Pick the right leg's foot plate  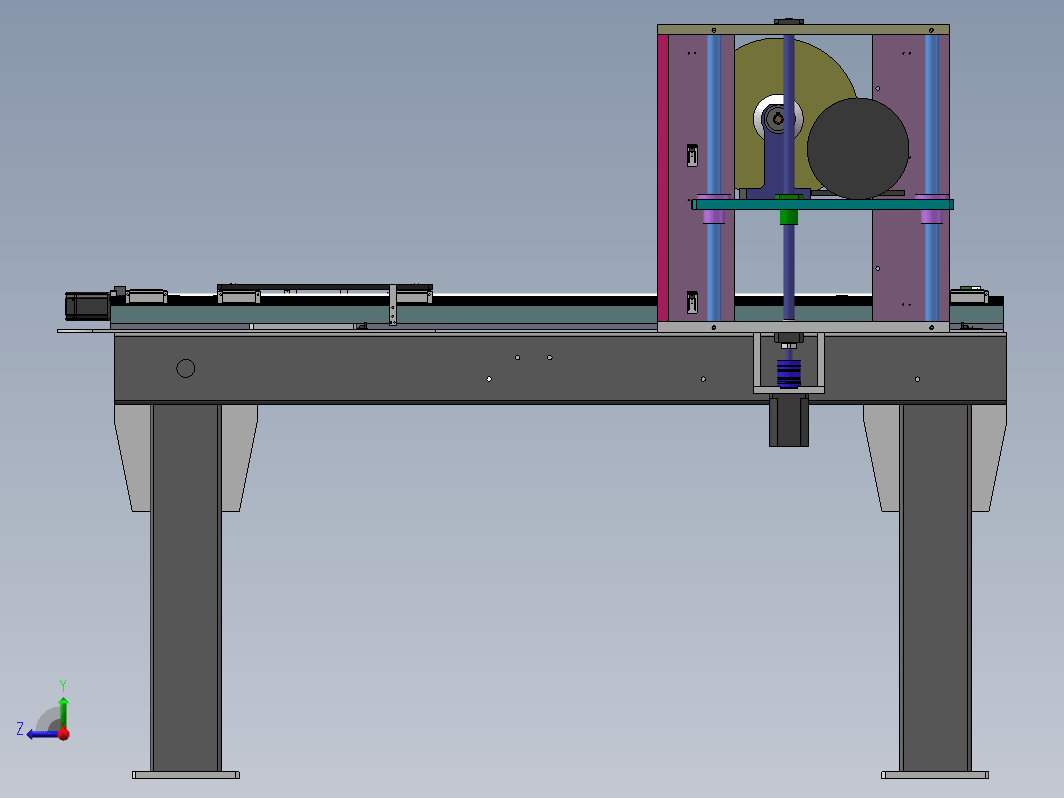click(x=935, y=775)
